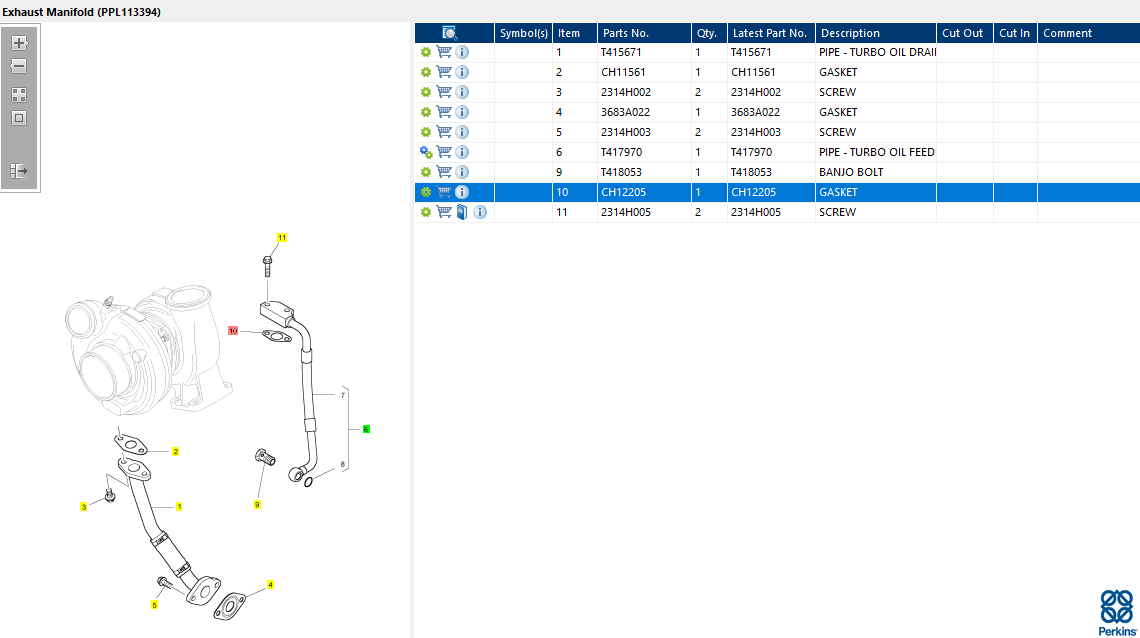Click the Perkins logo
This screenshot has height=638, width=1140.
tap(1117, 613)
